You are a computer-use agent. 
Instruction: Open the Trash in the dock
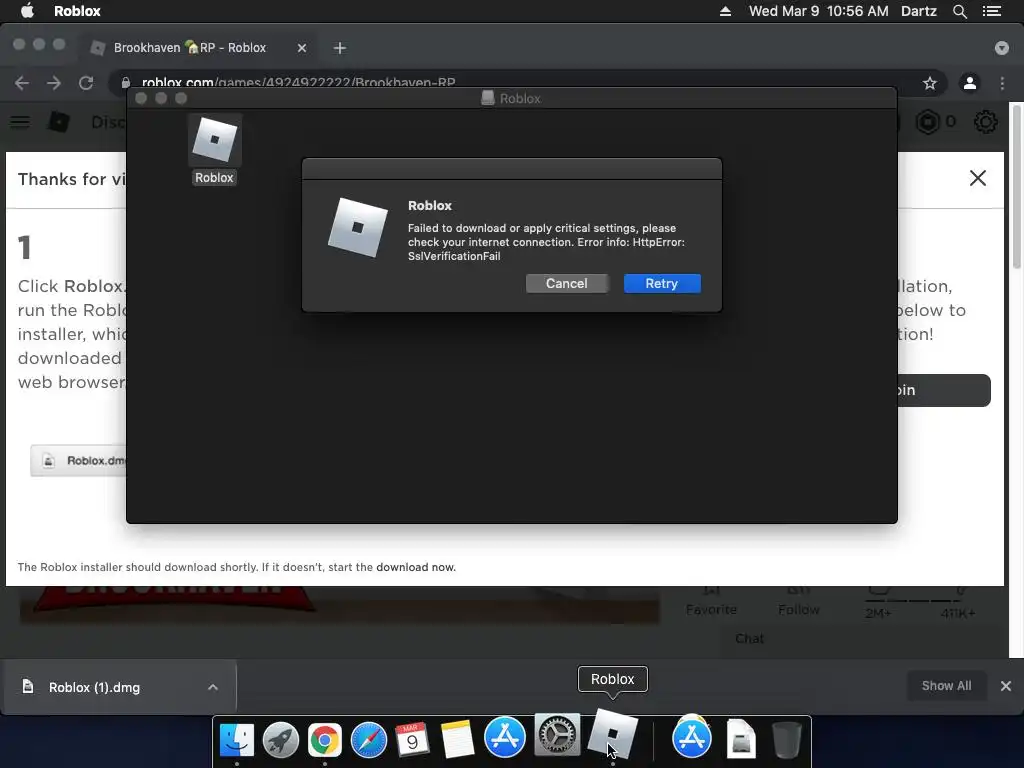pyautogui.click(x=786, y=739)
